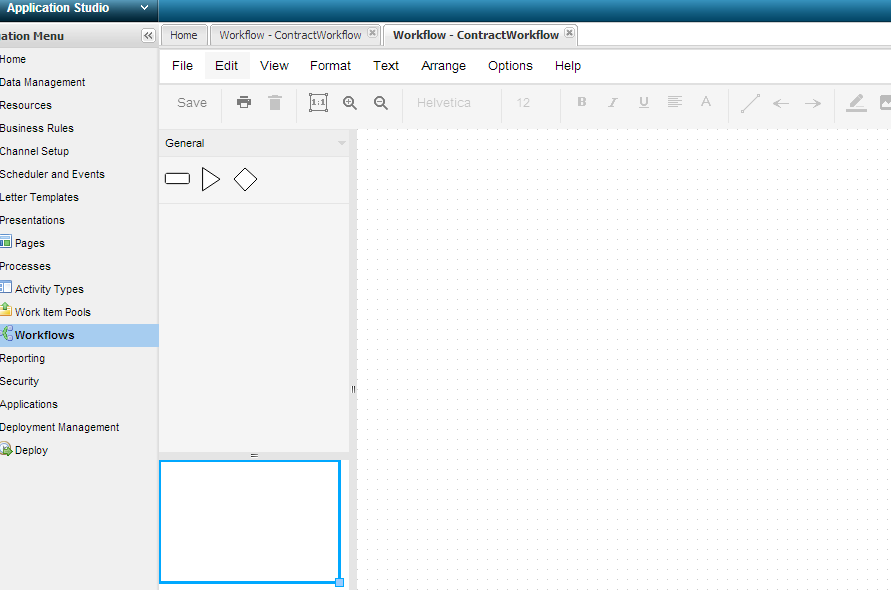Click the horizontal outline splitter handle
Image resolution: width=891 pixels, height=590 pixels.
(x=254, y=455)
